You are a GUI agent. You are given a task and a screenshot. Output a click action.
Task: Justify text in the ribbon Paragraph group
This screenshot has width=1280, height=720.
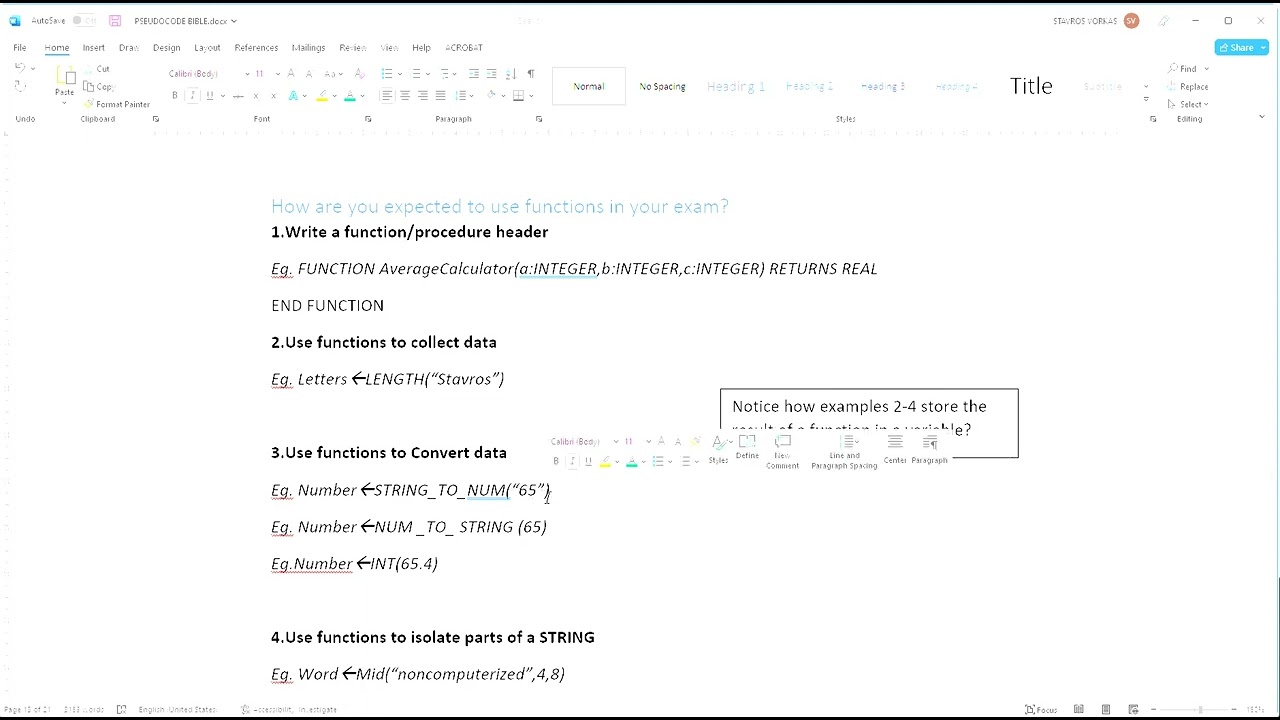point(440,96)
